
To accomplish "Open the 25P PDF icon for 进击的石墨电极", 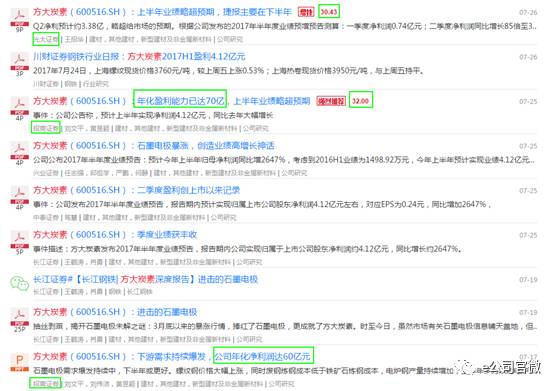I will pos(20,320).
